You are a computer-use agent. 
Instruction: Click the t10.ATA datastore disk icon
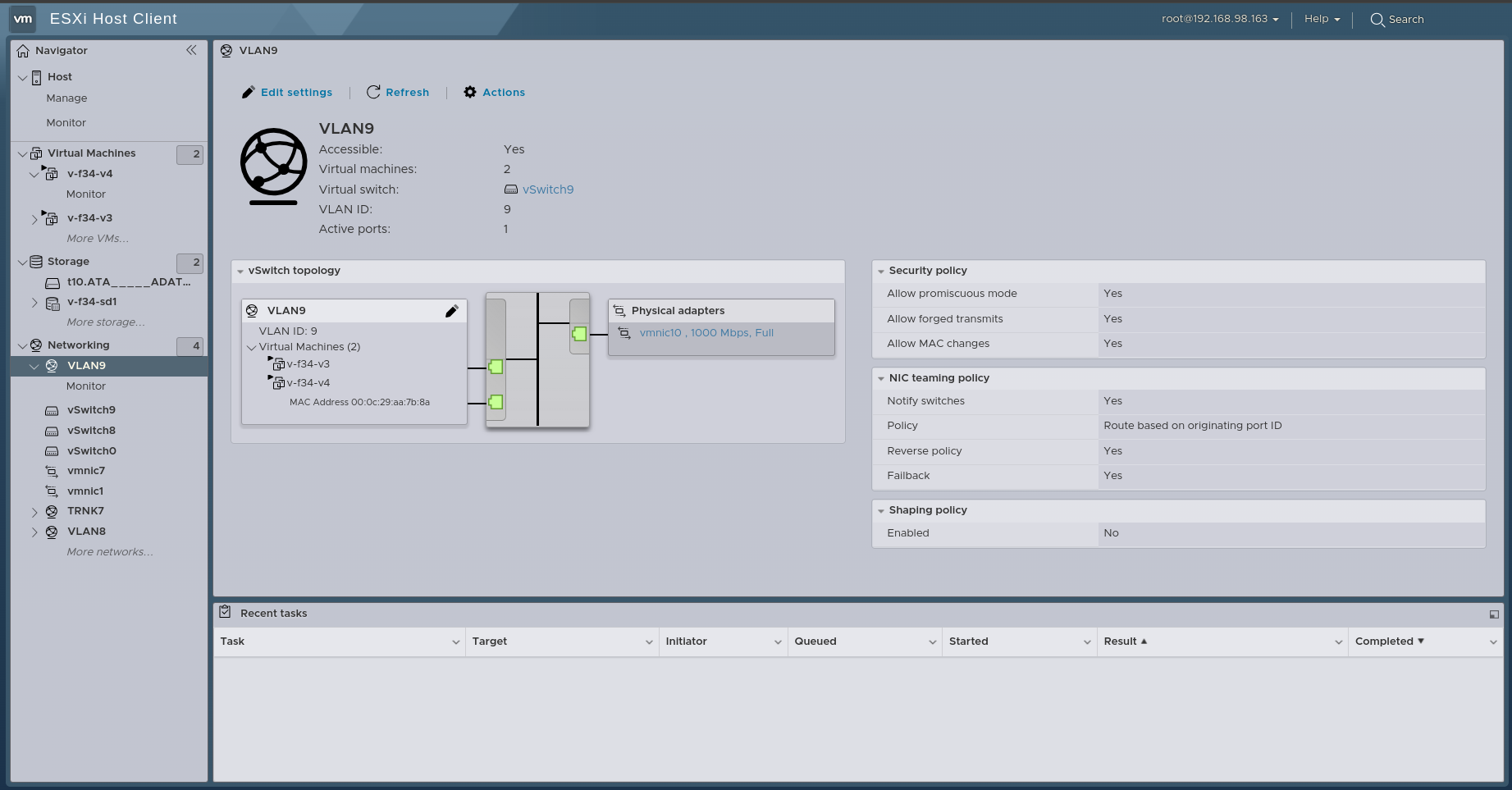pyautogui.click(x=53, y=282)
